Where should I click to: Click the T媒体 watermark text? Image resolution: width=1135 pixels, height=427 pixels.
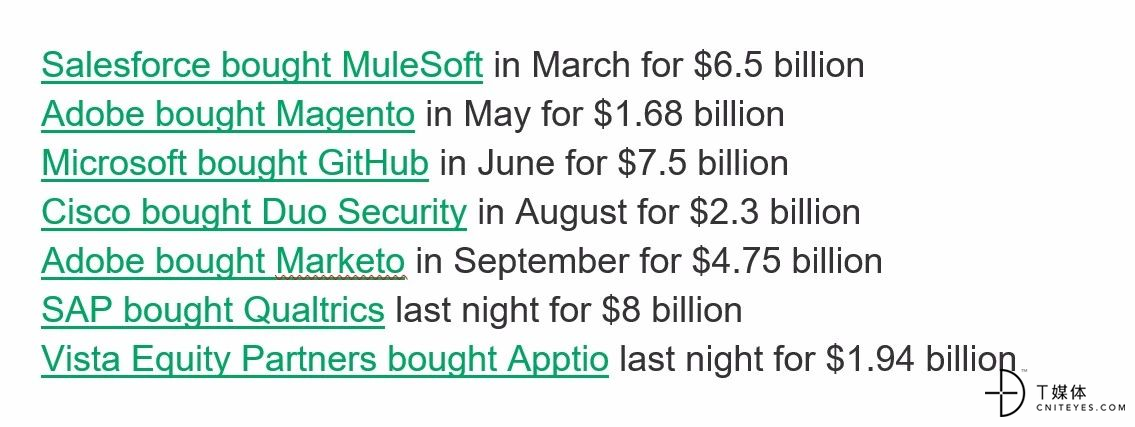[x=1062, y=392]
